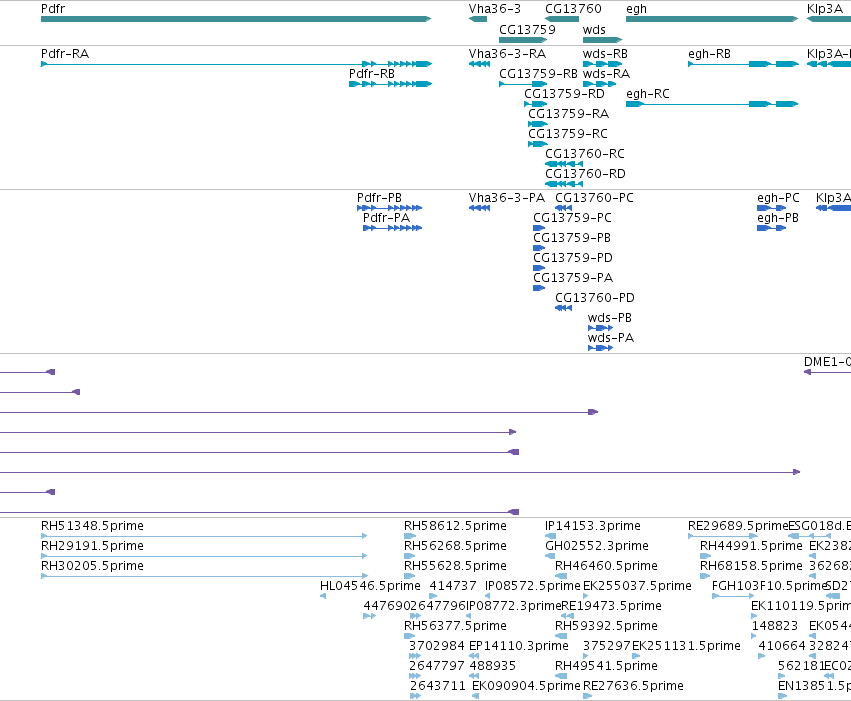
Task: Open the CG13759-PC protein
Action: point(539,228)
